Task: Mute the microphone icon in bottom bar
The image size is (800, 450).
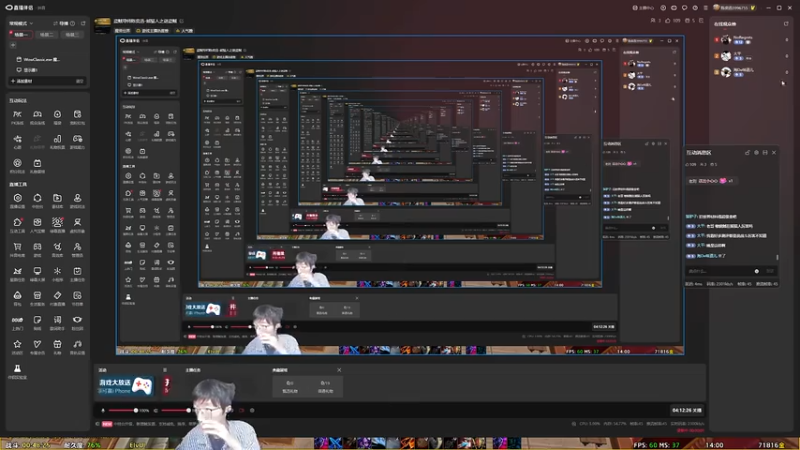Action: click(103, 411)
